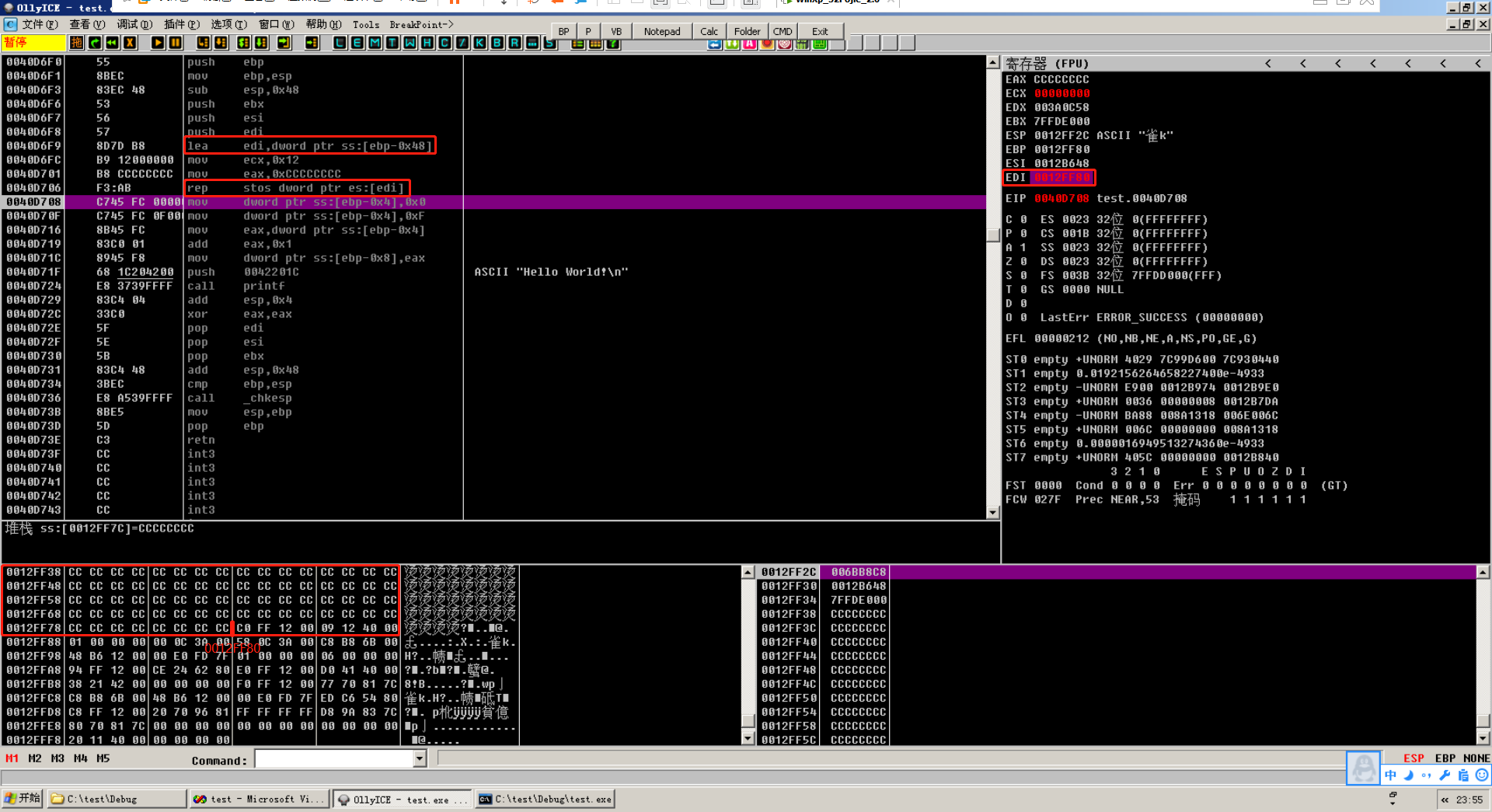Click the stack pane scroll-up arrow
The height and width of the screenshot is (812, 1492).
tap(1483, 572)
